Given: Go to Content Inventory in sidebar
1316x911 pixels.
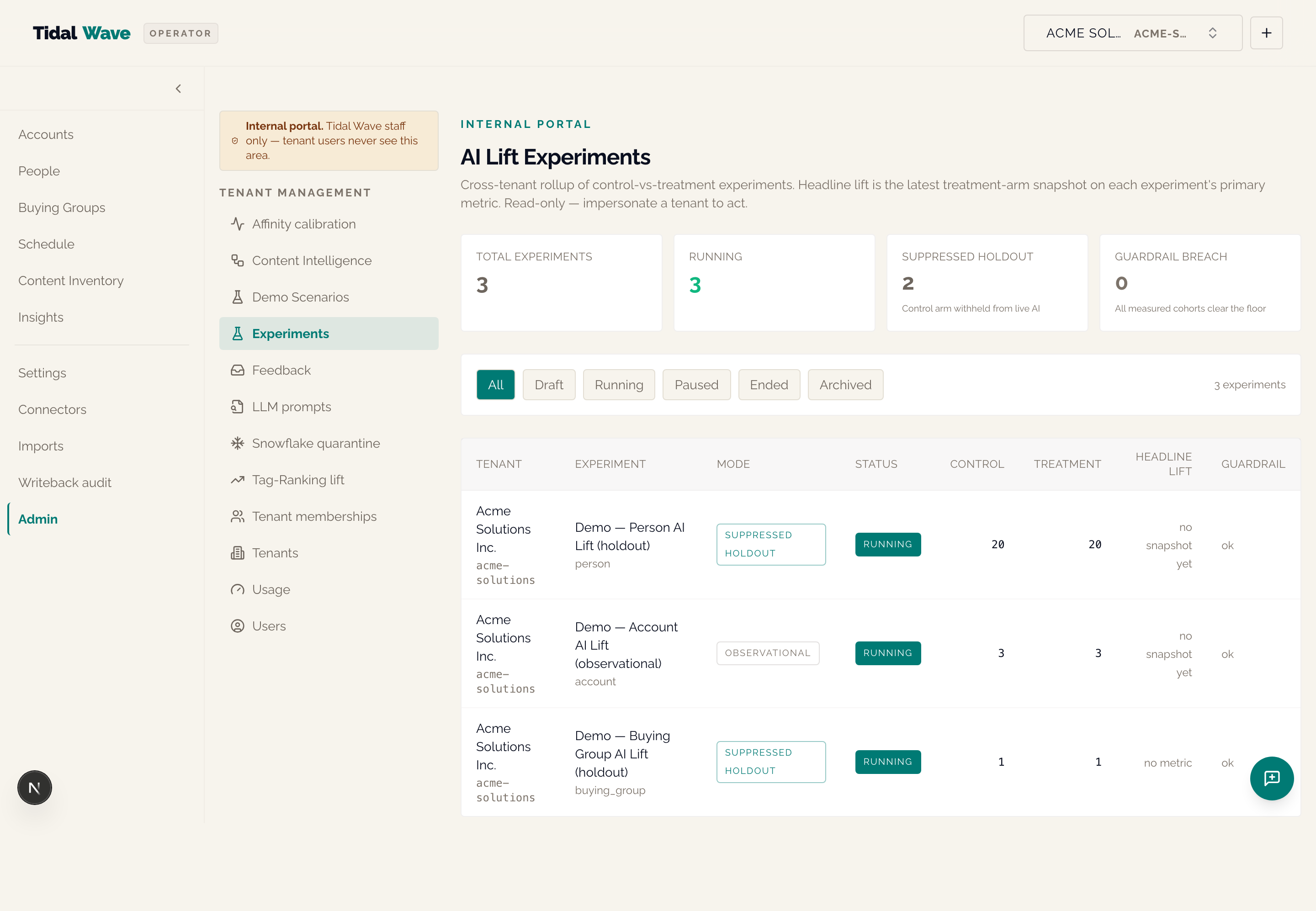Looking at the screenshot, I should point(71,280).
